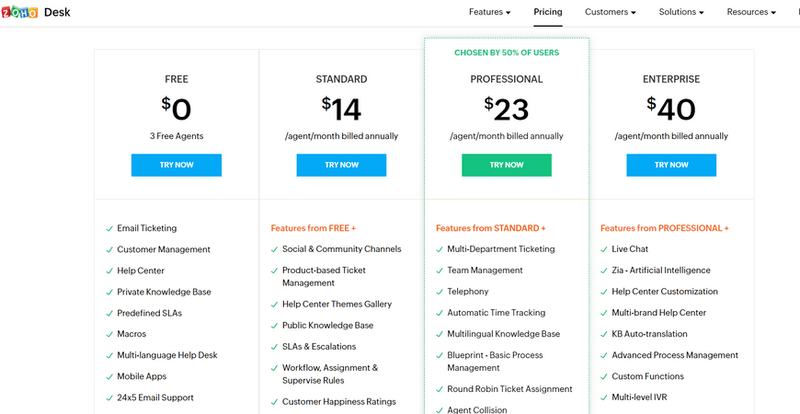Click Custom Functions in Enterprise
Image resolution: width=800 pixels, height=414 pixels.
pyautogui.click(x=648, y=376)
